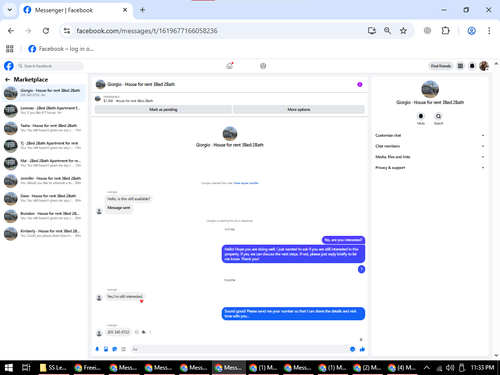Open Windows Start menu
Viewport: 500px width, 375px height.
[x=9, y=368]
